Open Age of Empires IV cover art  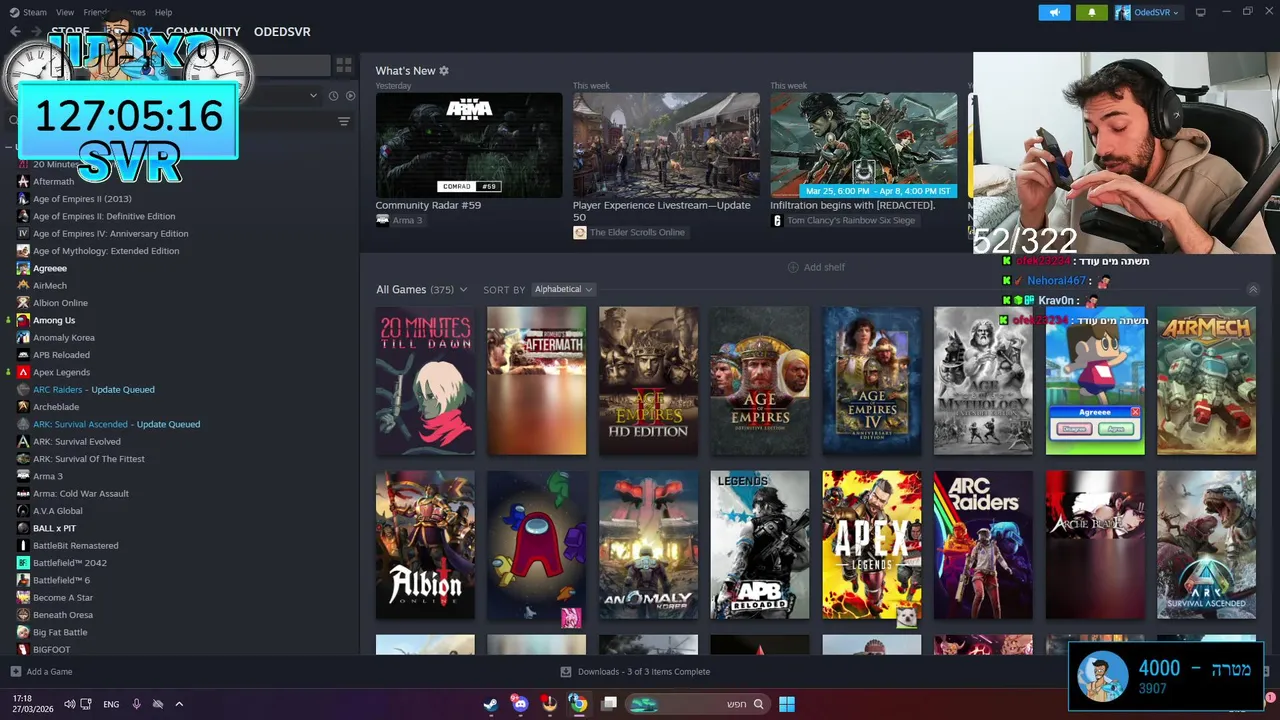[x=871, y=381]
